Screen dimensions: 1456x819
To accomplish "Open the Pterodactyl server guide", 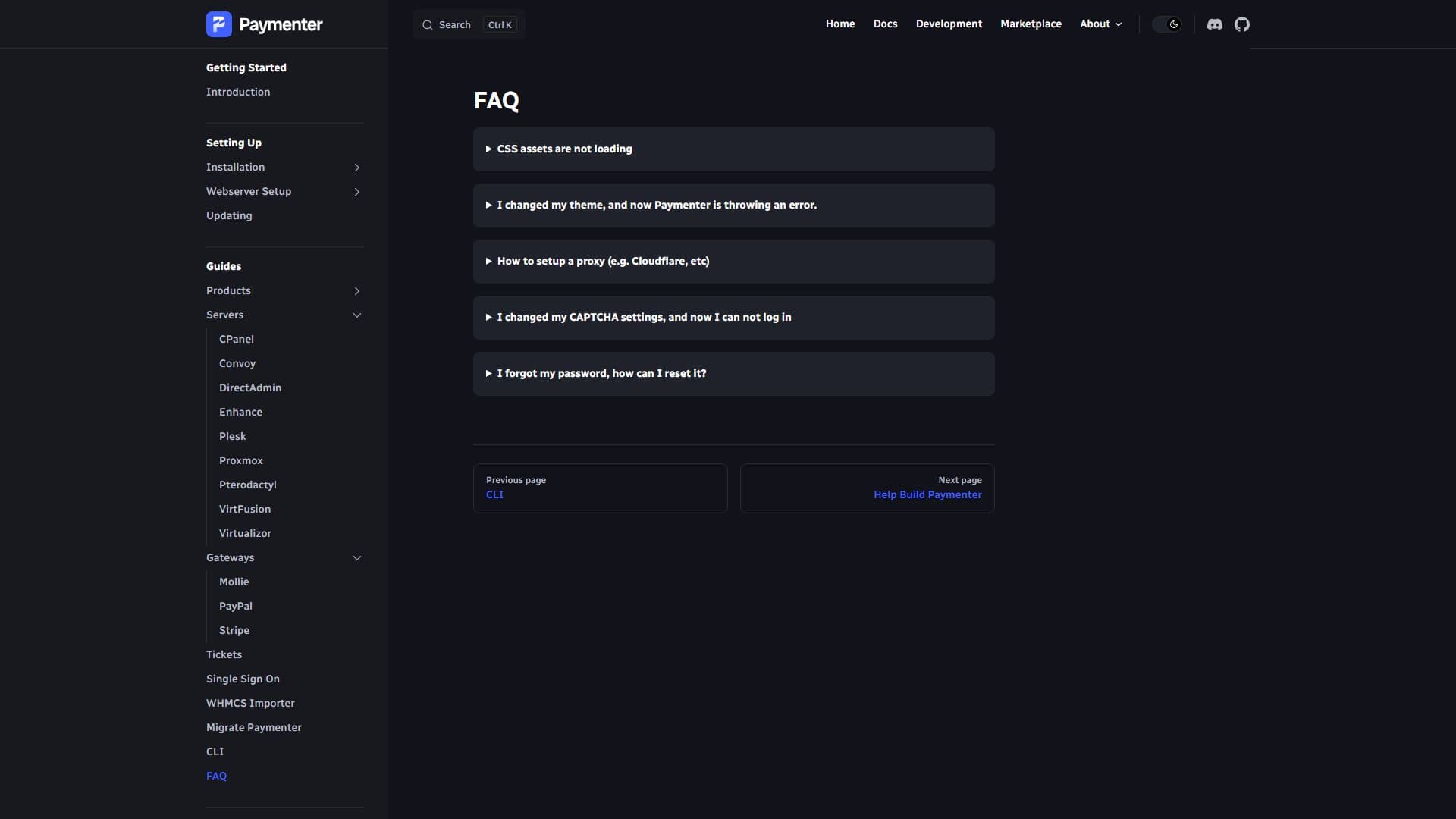I will coord(248,485).
